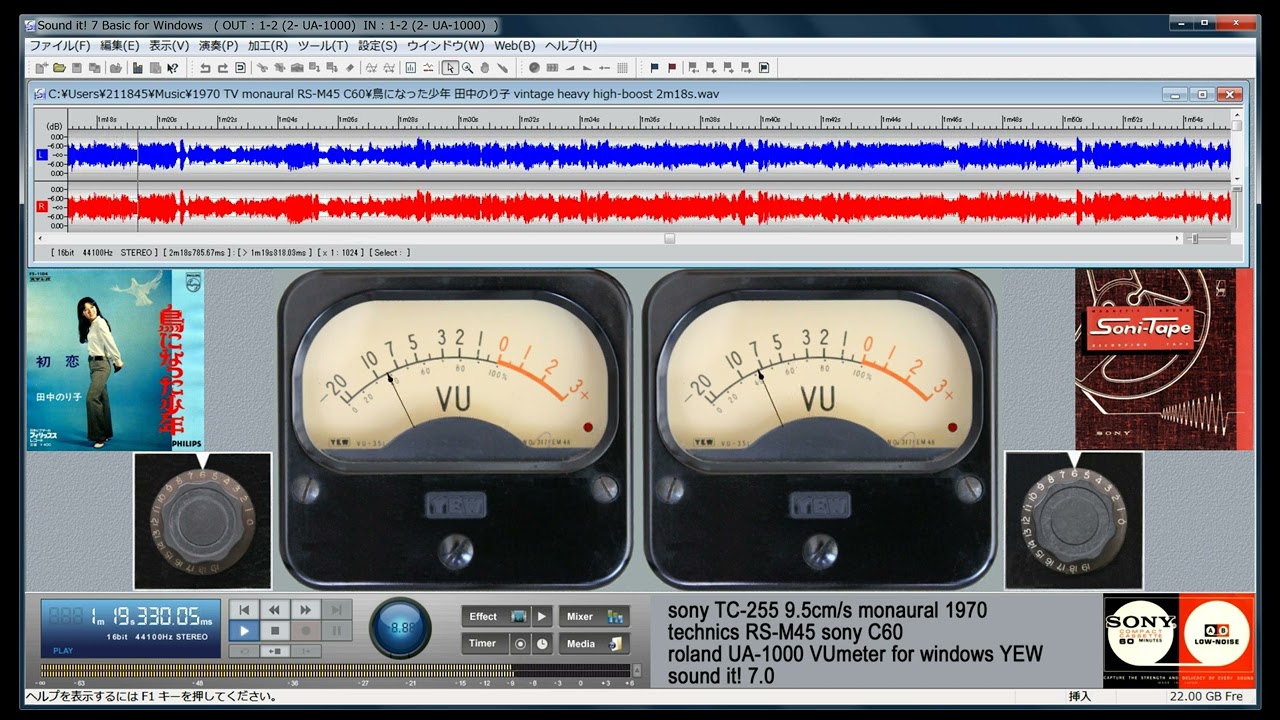
Task: Select the magnifier zoom tool
Action: point(467,68)
